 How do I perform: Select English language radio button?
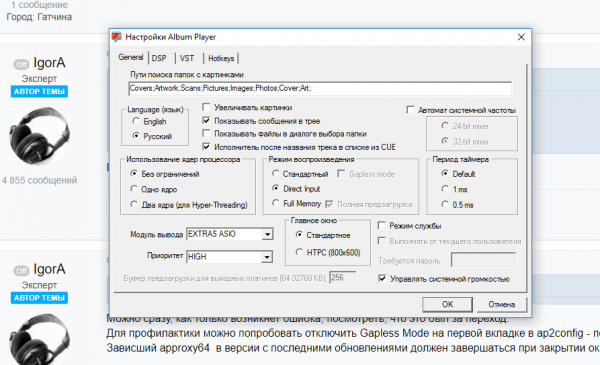(x=136, y=121)
